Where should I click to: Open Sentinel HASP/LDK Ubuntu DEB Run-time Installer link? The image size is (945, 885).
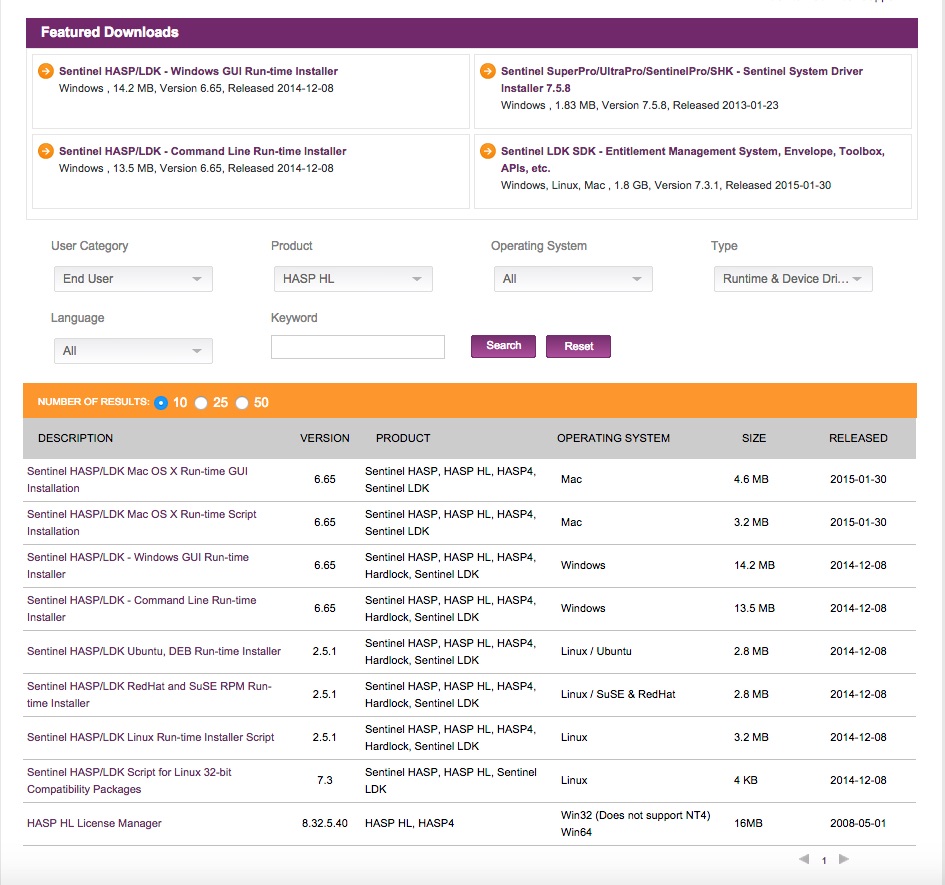[154, 651]
